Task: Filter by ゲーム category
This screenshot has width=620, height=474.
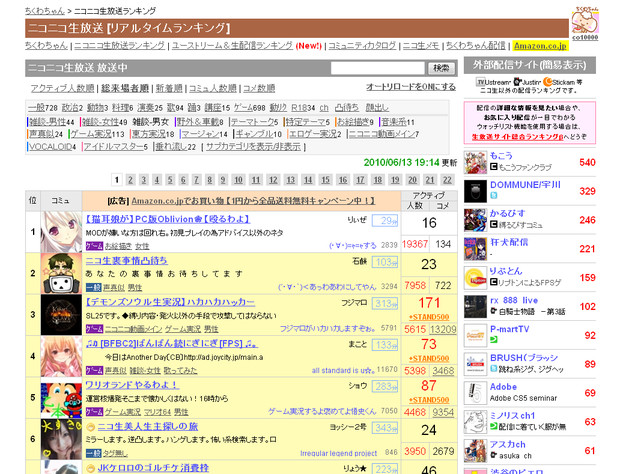Action: 243,108
